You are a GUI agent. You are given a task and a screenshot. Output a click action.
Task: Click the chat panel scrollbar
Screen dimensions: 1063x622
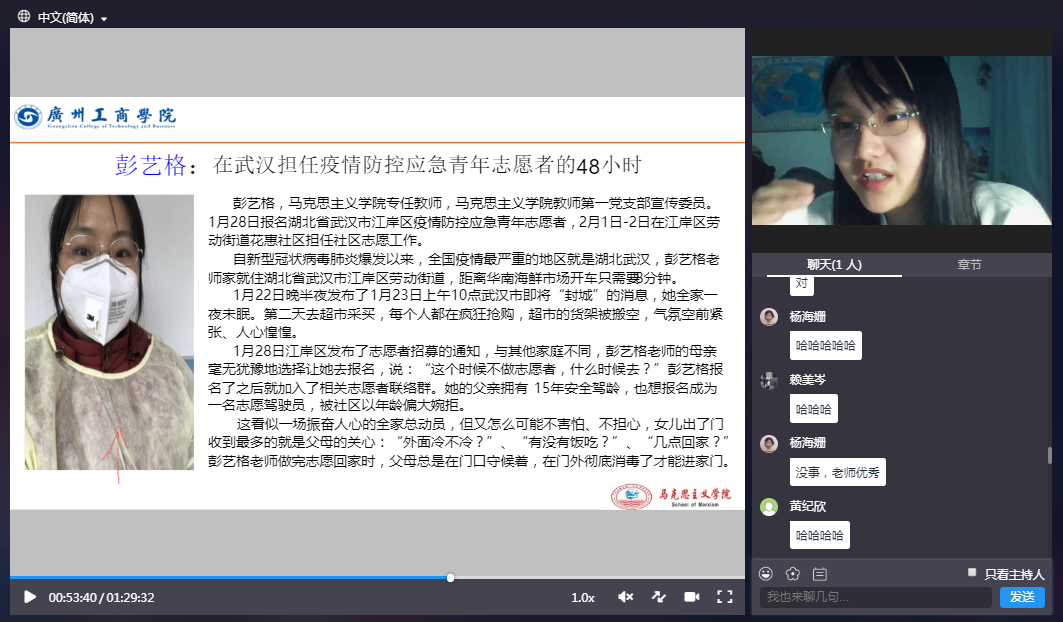(x=1049, y=455)
